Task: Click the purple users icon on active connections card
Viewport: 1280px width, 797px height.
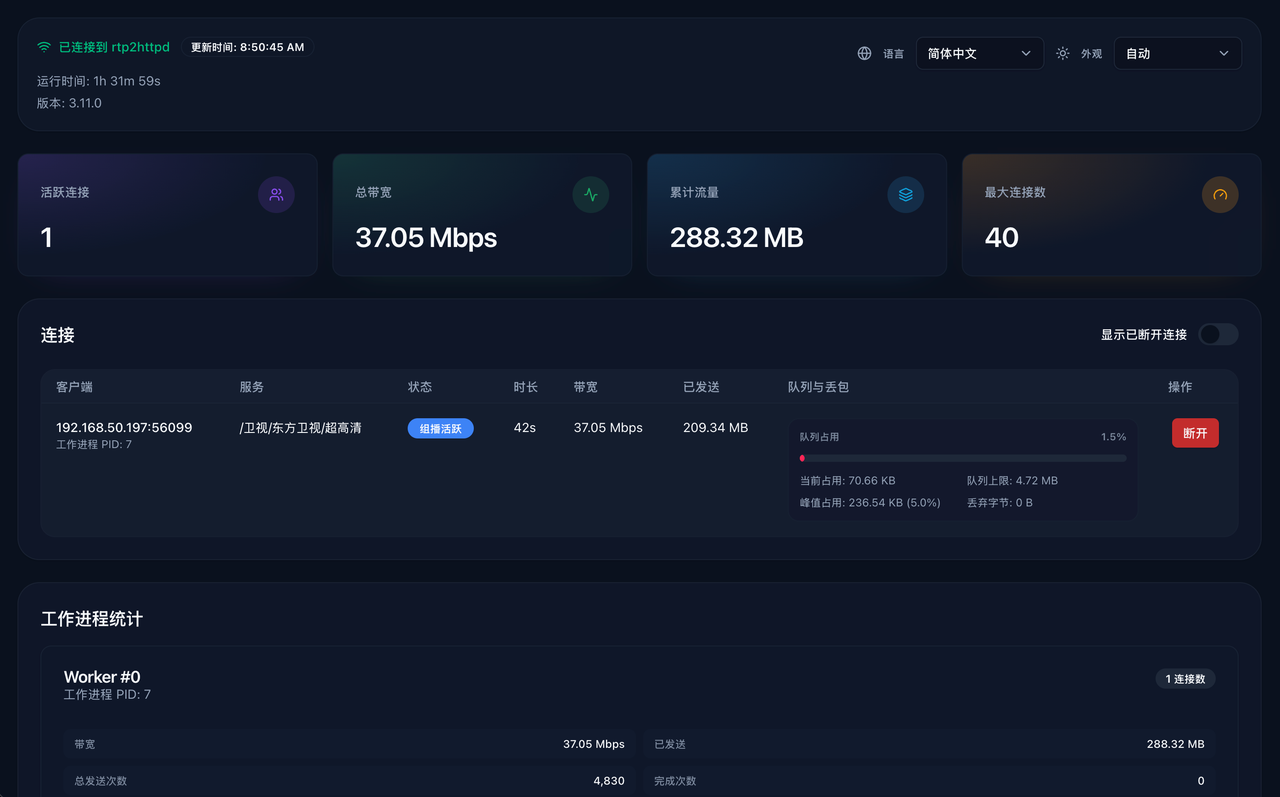Action: coord(276,195)
